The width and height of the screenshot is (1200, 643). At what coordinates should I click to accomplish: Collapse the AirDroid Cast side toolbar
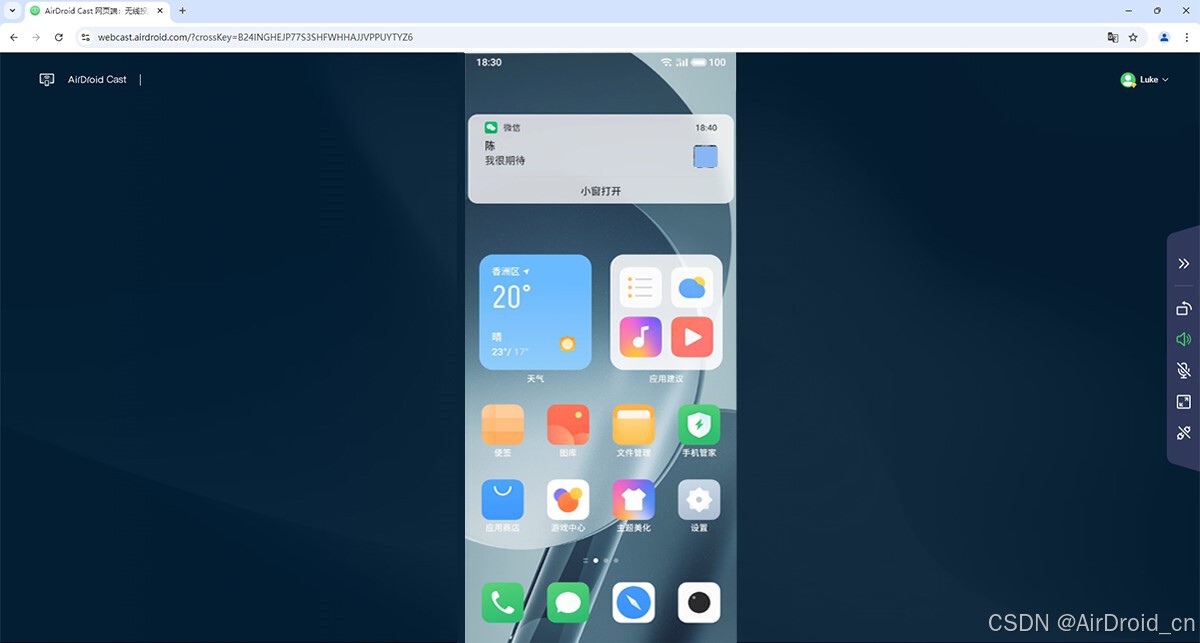point(1184,264)
